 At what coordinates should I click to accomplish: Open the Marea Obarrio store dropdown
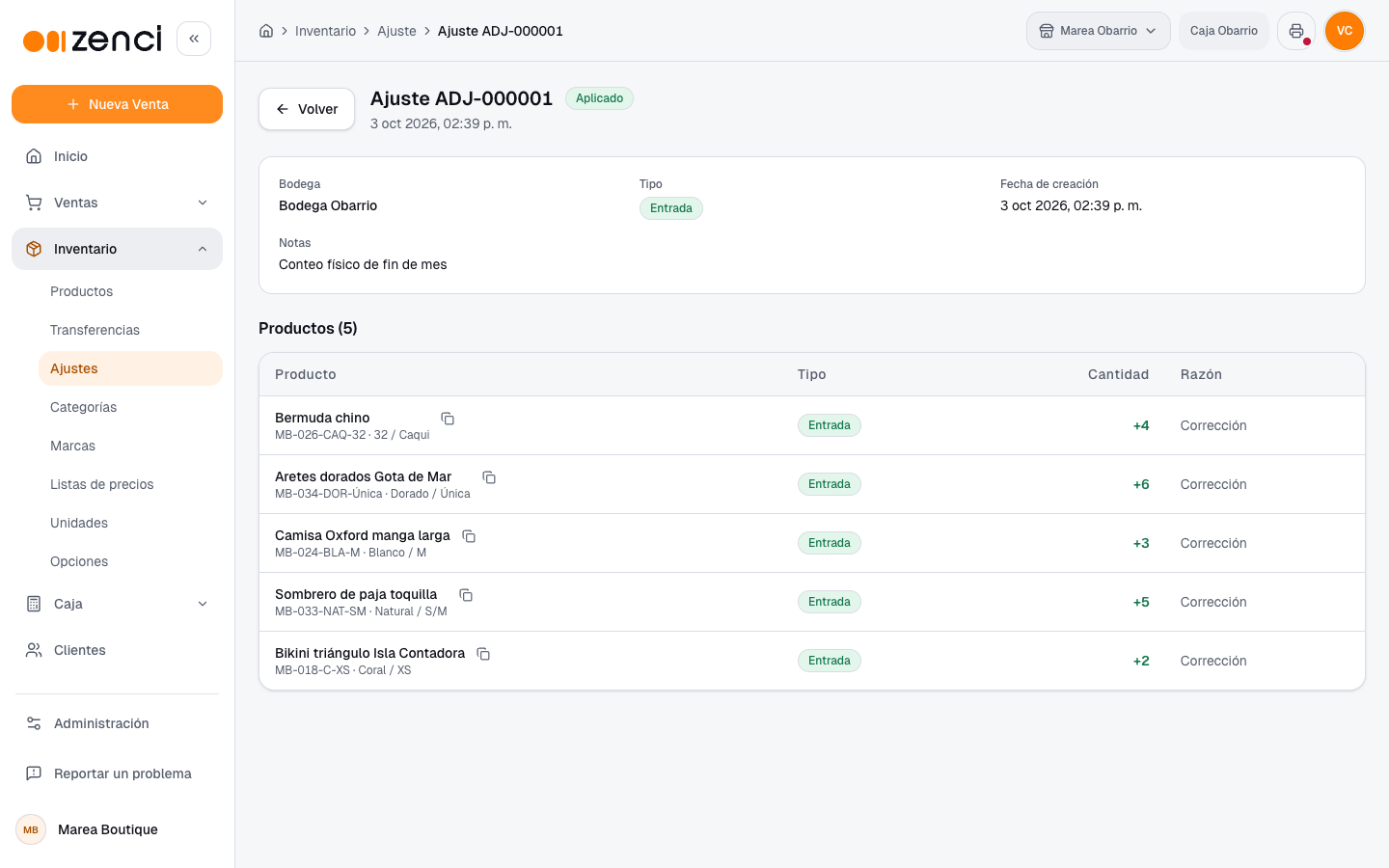(x=1099, y=31)
